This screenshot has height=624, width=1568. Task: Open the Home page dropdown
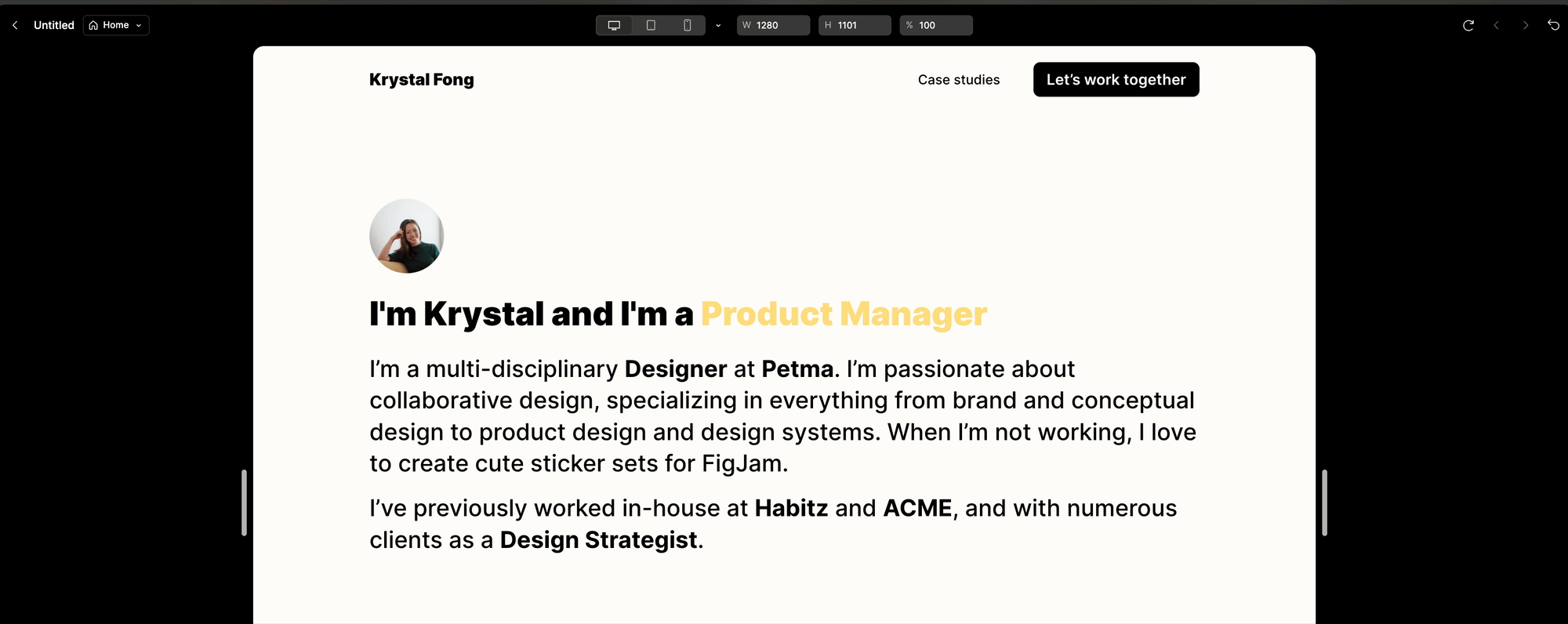[116, 25]
